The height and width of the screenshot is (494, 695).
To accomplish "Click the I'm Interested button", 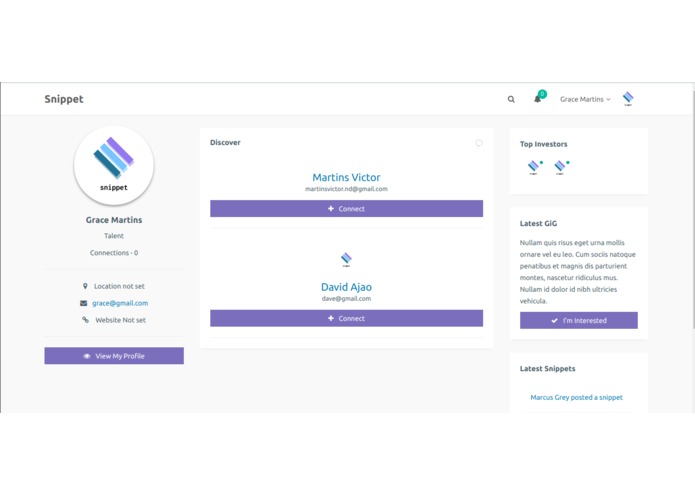I will point(578,320).
